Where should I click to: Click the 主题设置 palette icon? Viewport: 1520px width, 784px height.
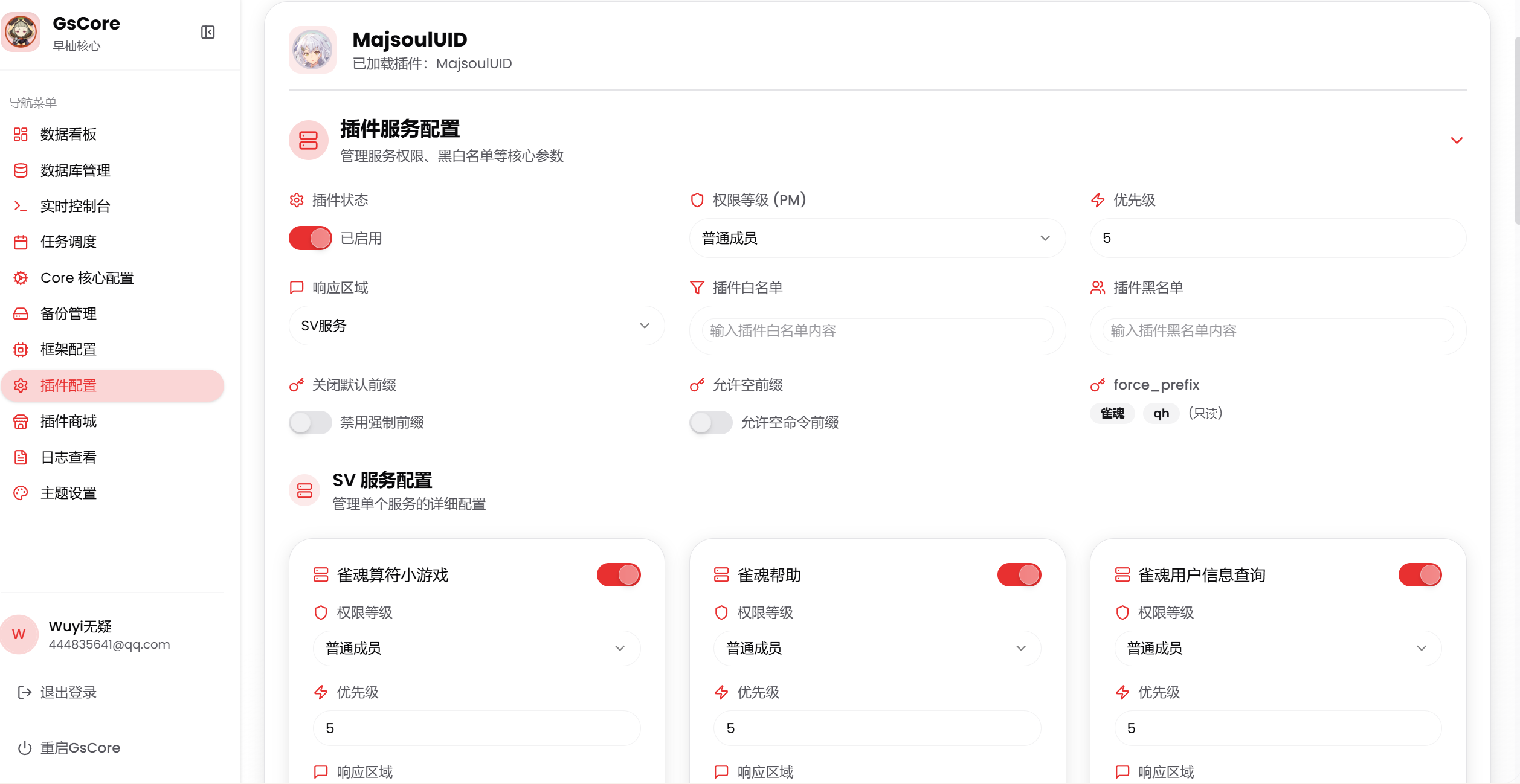point(21,493)
